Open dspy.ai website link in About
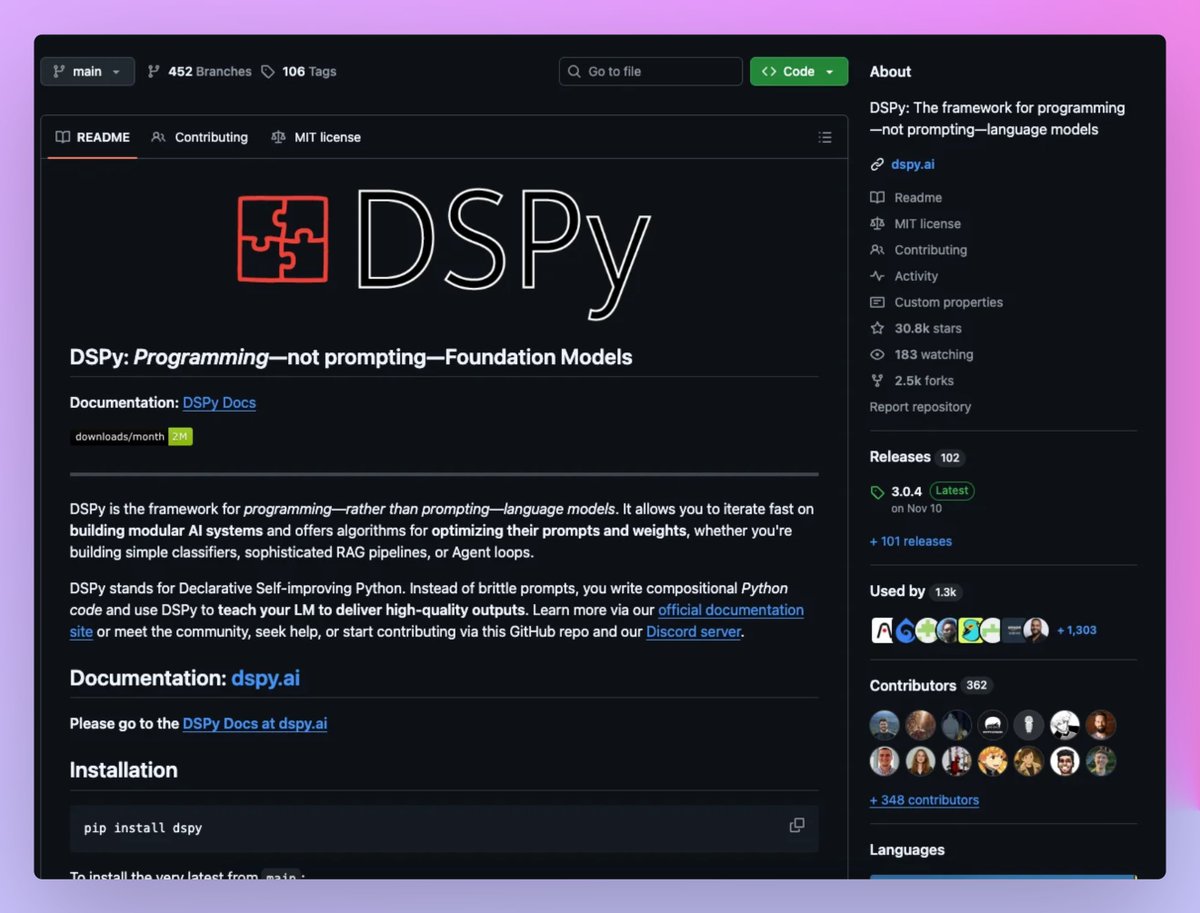Image resolution: width=1200 pixels, height=913 pixels. click(x=913, y=164)
